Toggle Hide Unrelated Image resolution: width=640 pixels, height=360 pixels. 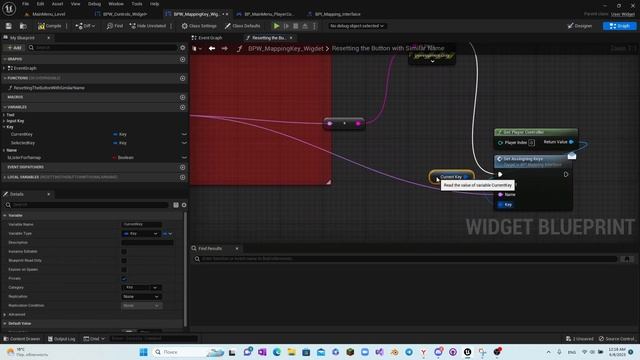click(x=148, y=26)
